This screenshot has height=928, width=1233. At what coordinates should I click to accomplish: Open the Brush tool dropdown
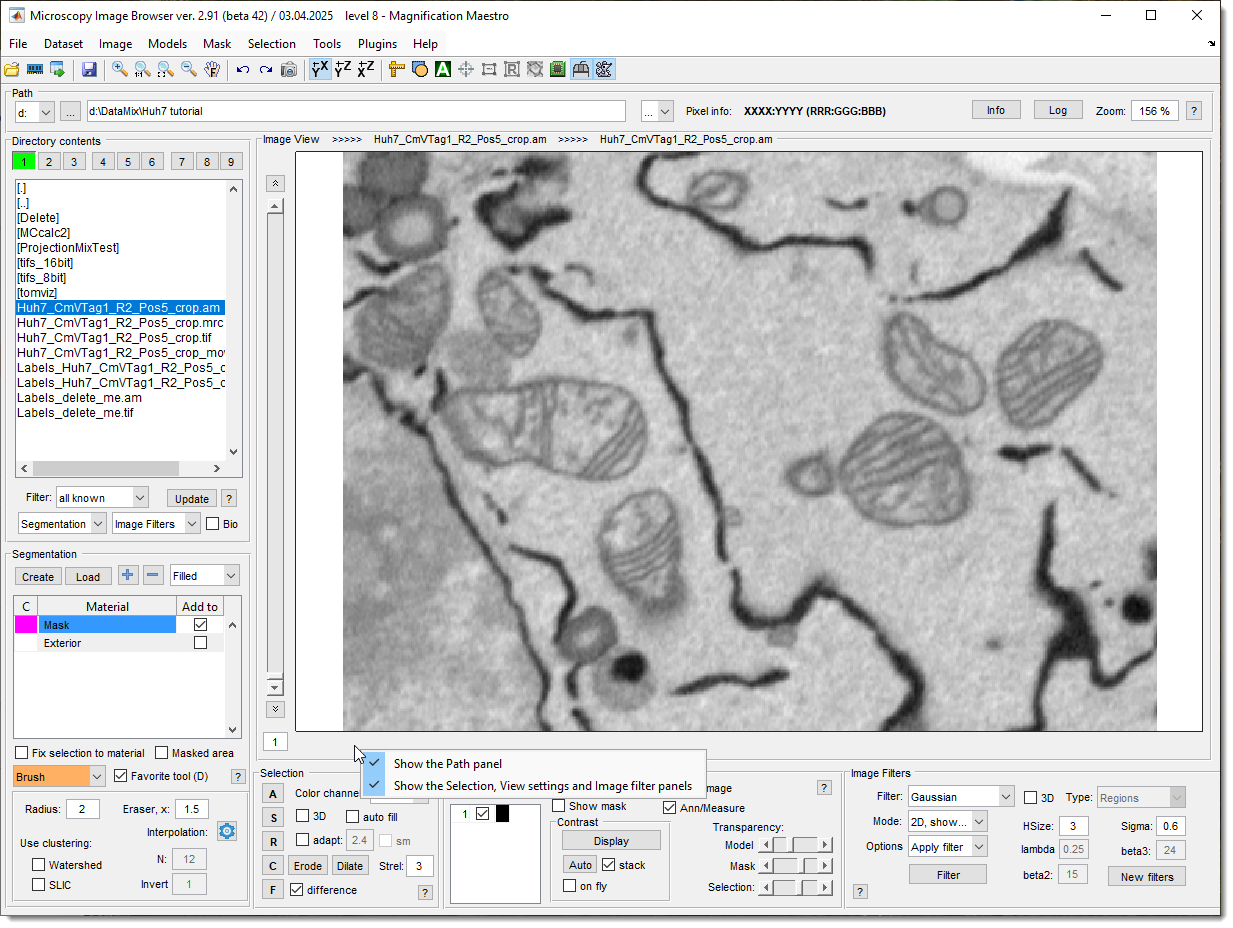pyautogui.click(x=97, y=776)
